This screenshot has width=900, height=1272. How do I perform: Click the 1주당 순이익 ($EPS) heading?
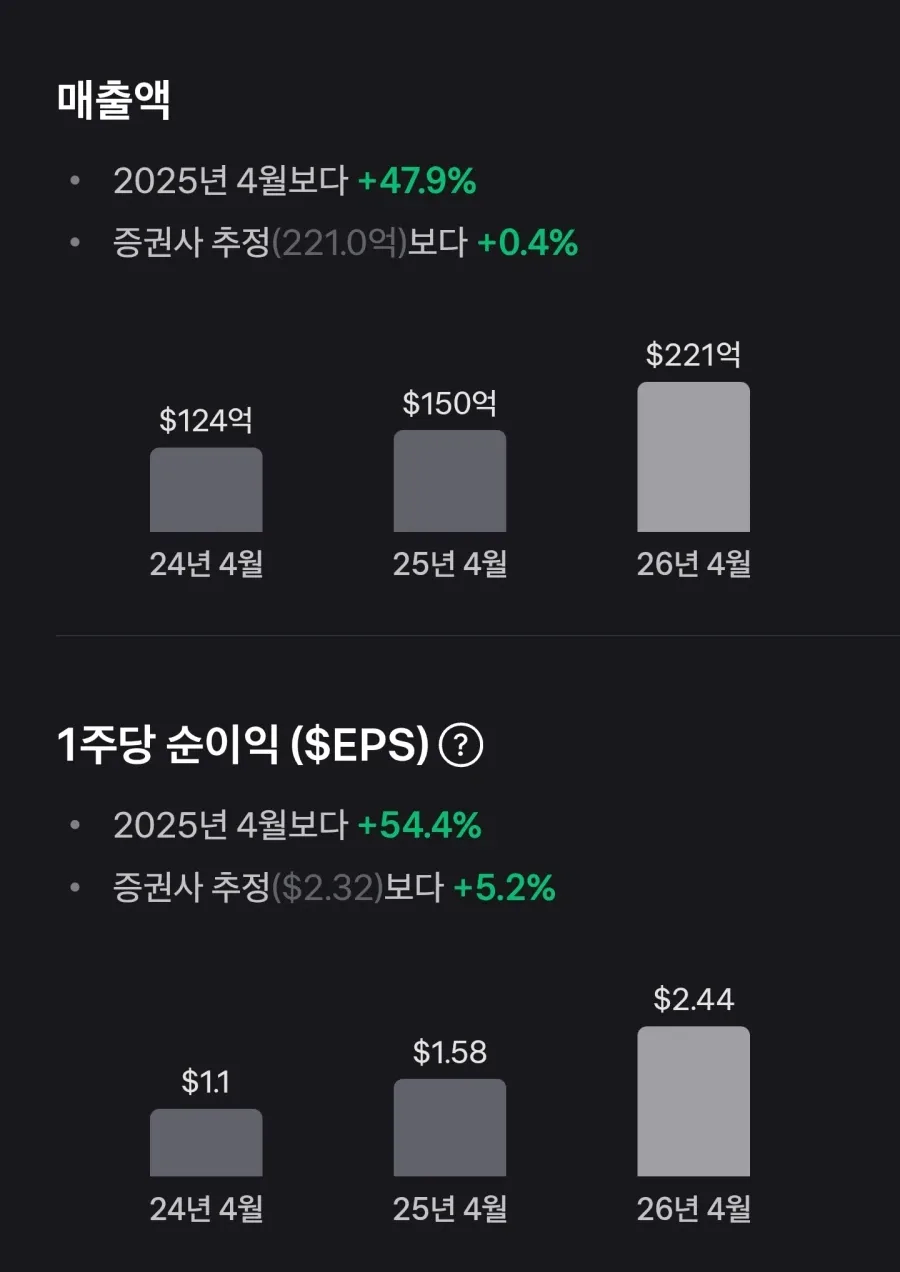(244, 746)
